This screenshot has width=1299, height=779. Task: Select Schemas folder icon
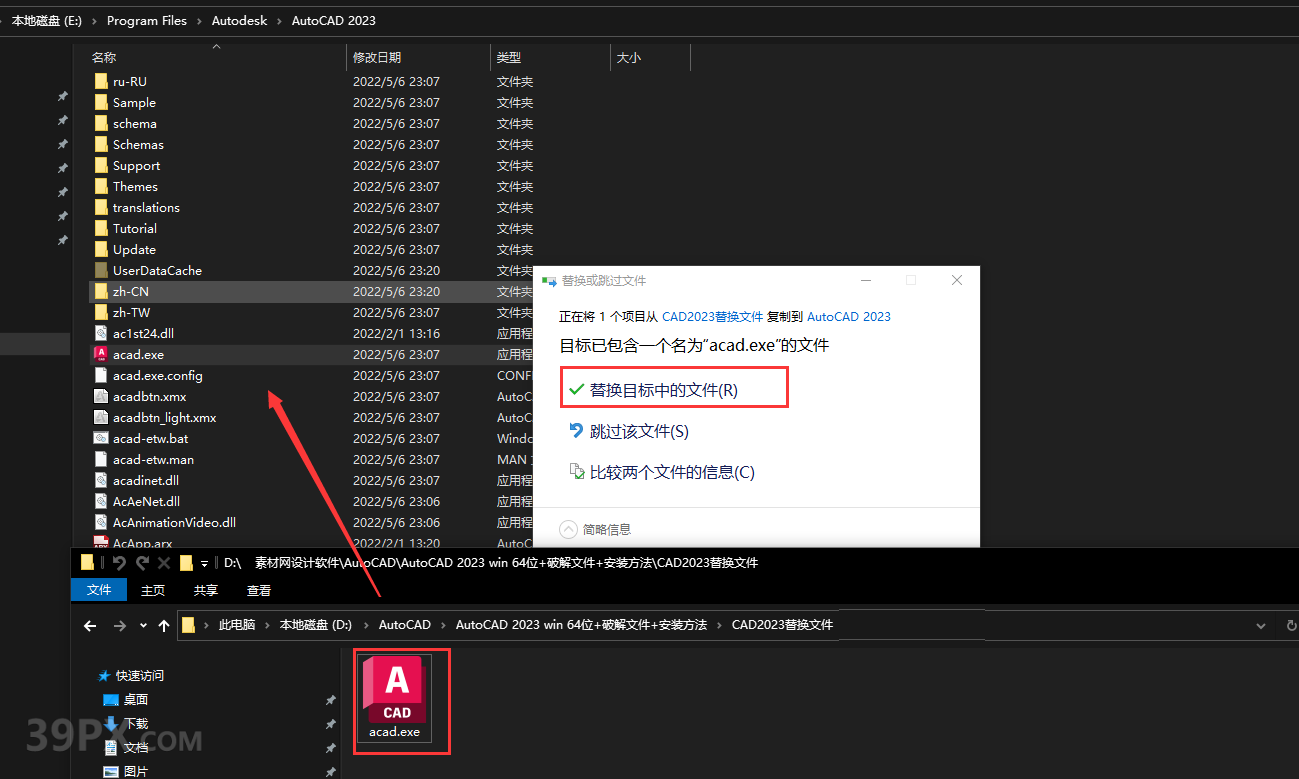coord(100,144)
